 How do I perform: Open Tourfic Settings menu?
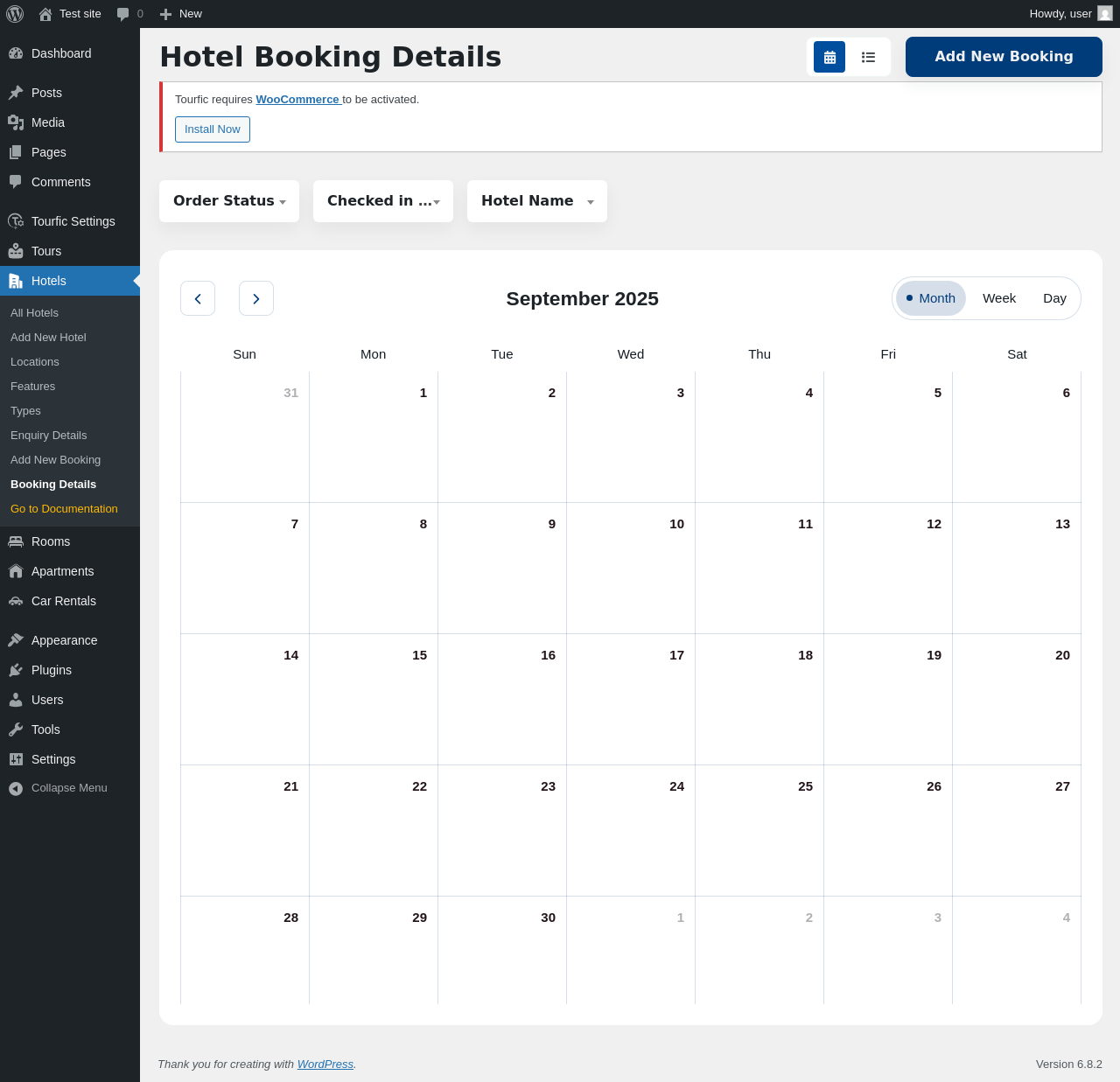pyautogui.click(x=73, y=221)
